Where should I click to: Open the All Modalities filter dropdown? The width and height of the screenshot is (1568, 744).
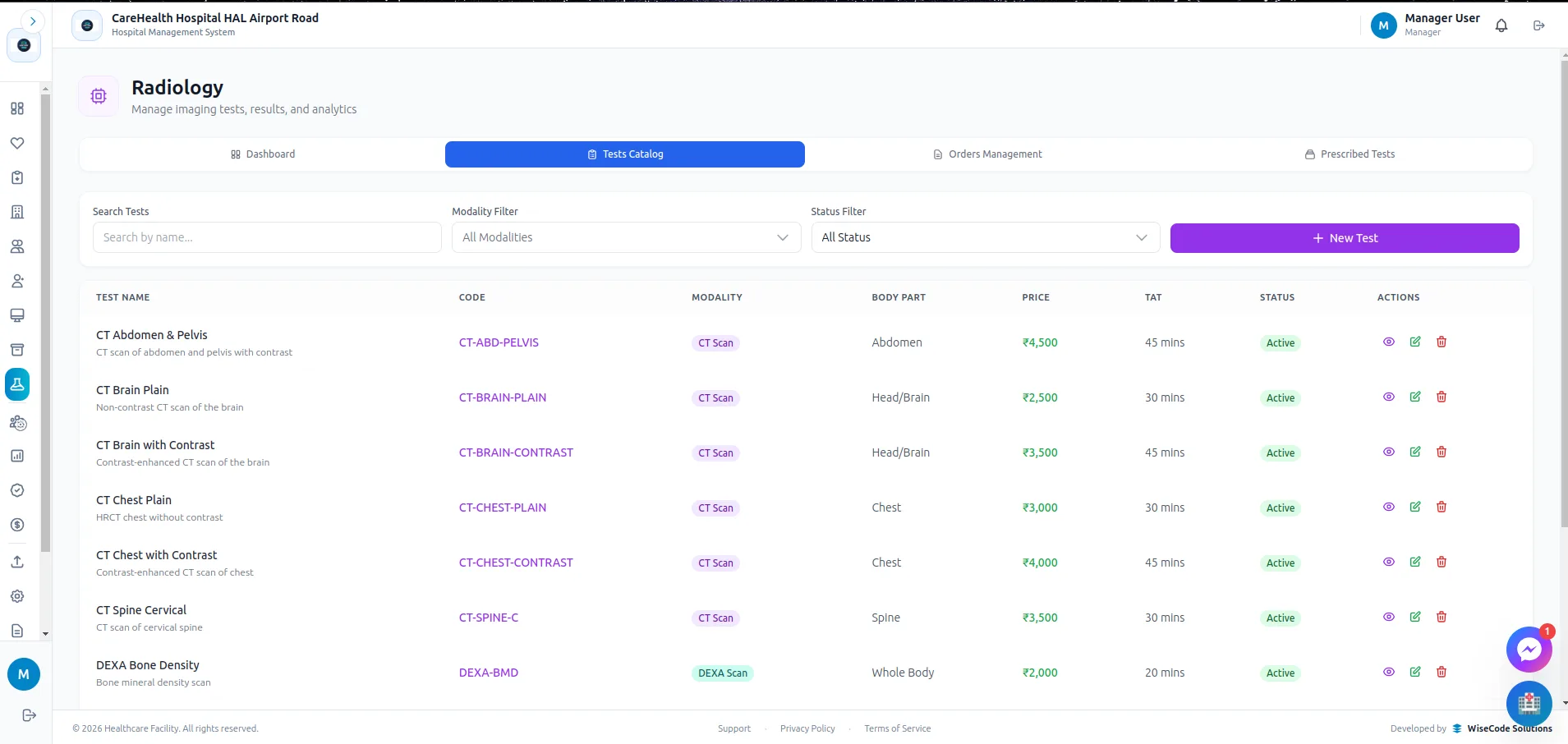pyautogui.click(x=626, y=237)
